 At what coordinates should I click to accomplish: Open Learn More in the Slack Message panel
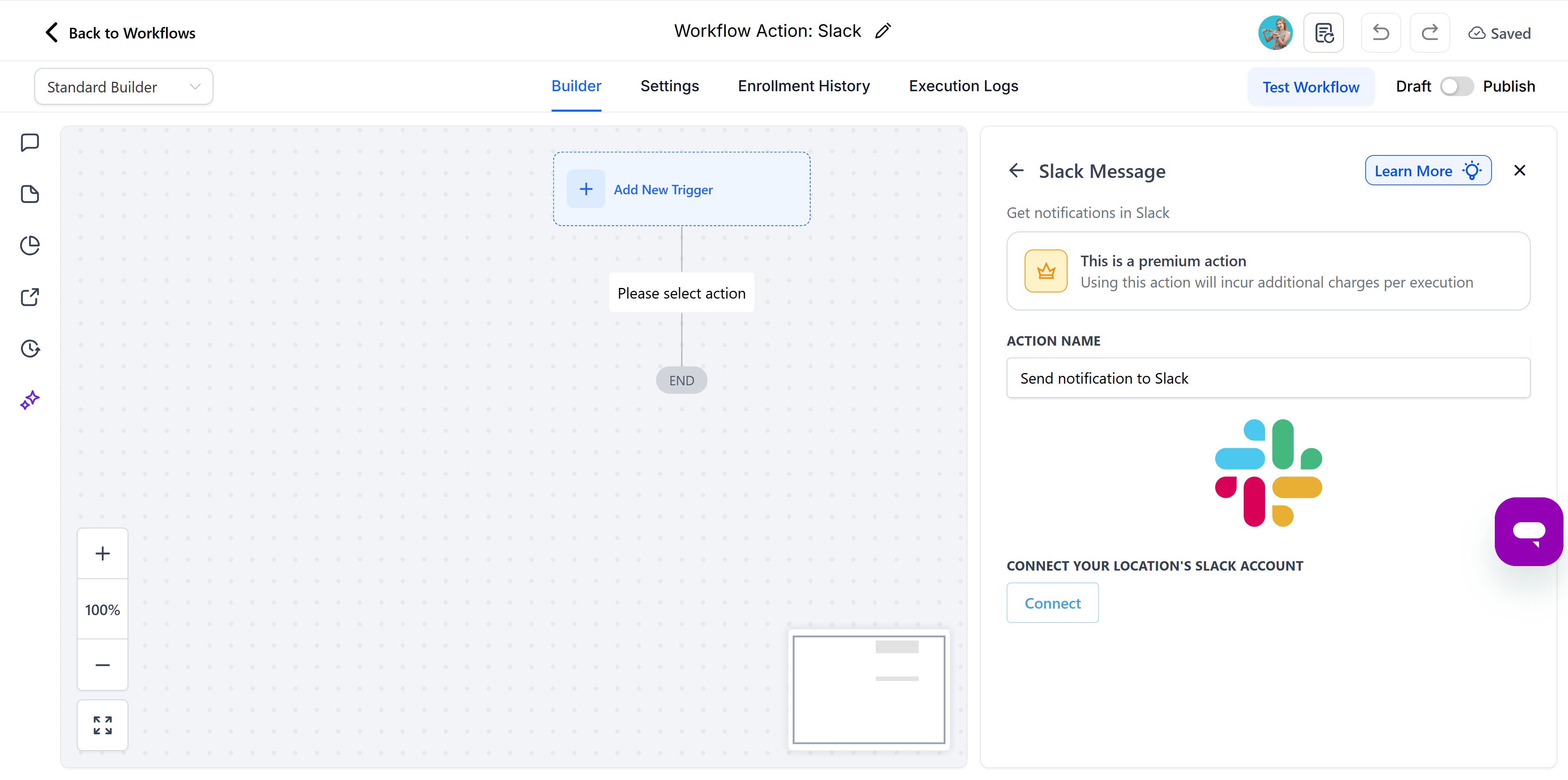pos(1427,171)
